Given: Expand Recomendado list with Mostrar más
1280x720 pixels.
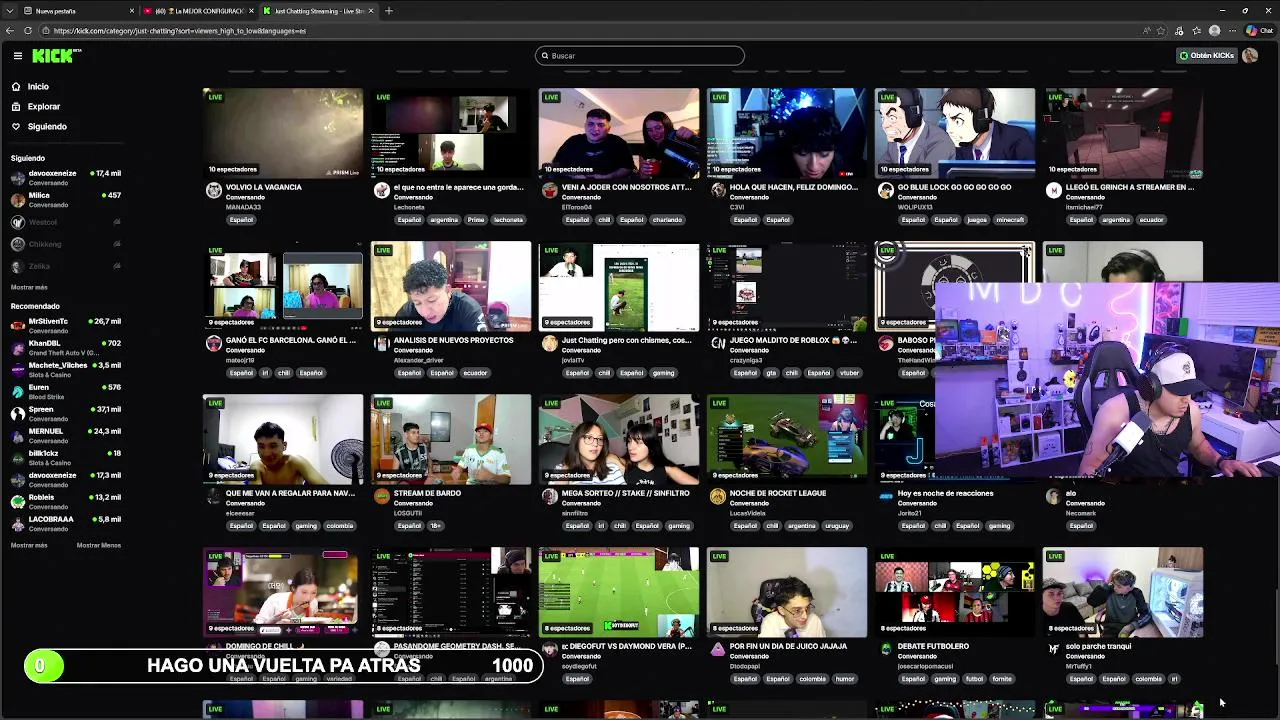Looking at the screenshot, I should click(x=29, y=545).
